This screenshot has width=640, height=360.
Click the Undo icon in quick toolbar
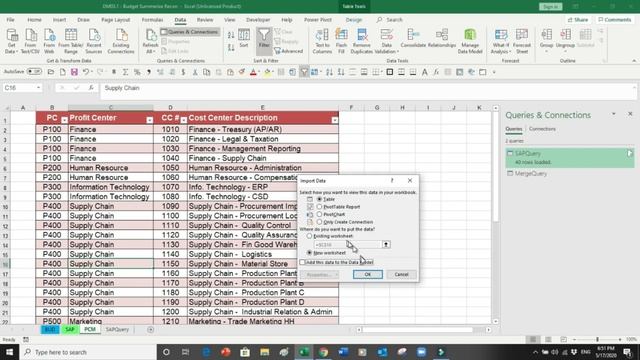click(x=85, y=72)
